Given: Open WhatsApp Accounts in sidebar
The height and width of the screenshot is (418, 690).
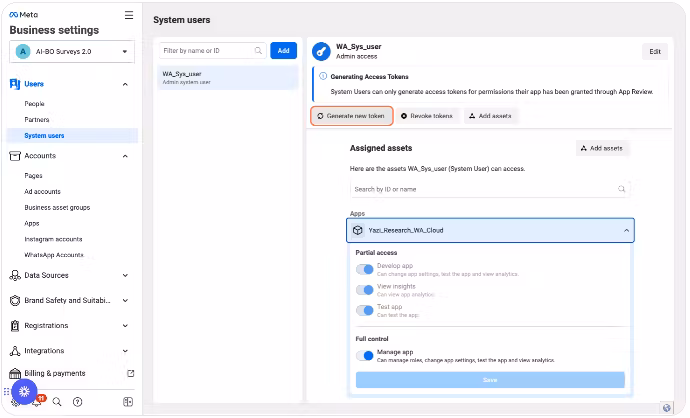Looking at the screenshot, I should [54, 255].
